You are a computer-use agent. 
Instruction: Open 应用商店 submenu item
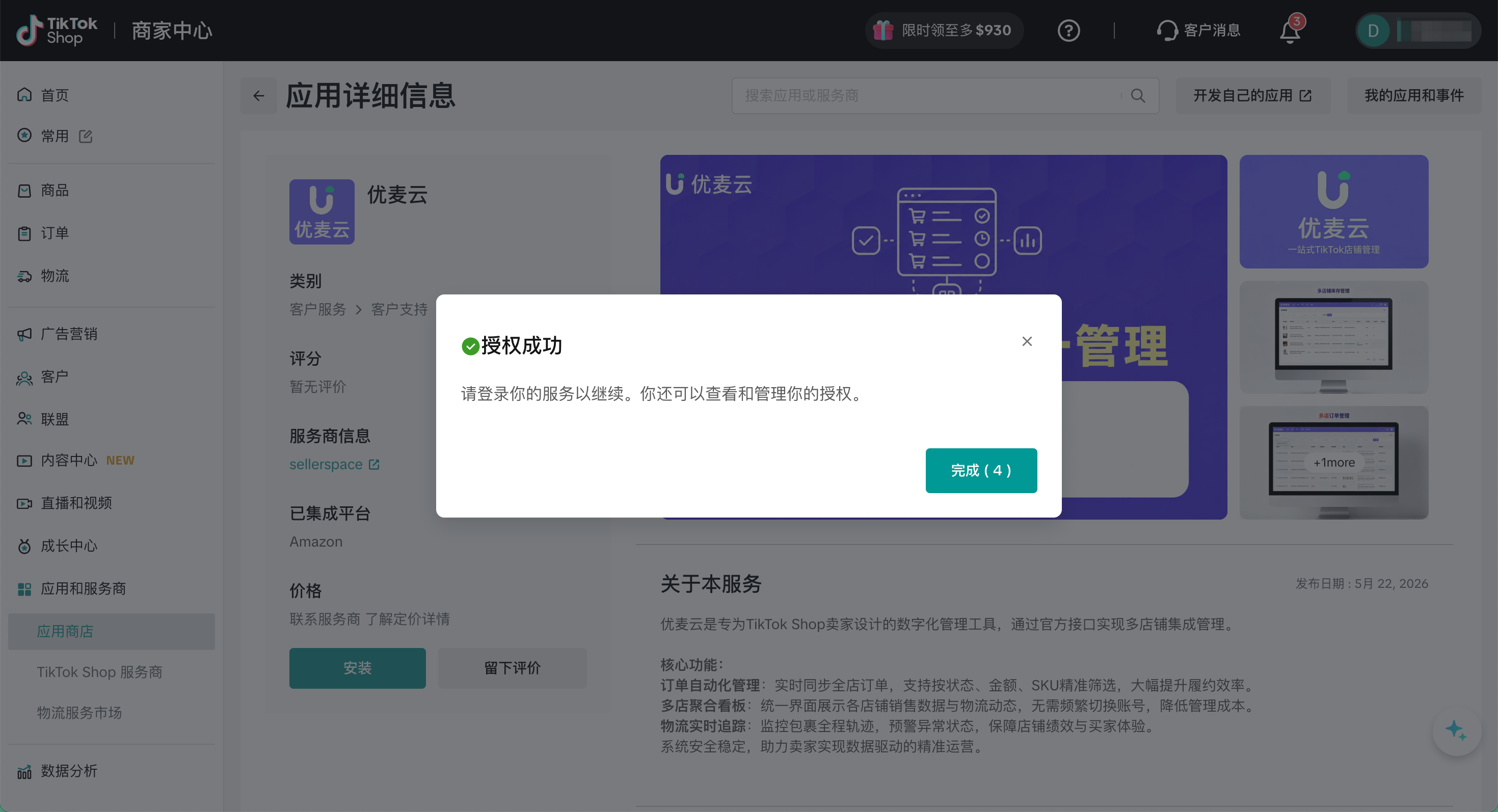112,631
